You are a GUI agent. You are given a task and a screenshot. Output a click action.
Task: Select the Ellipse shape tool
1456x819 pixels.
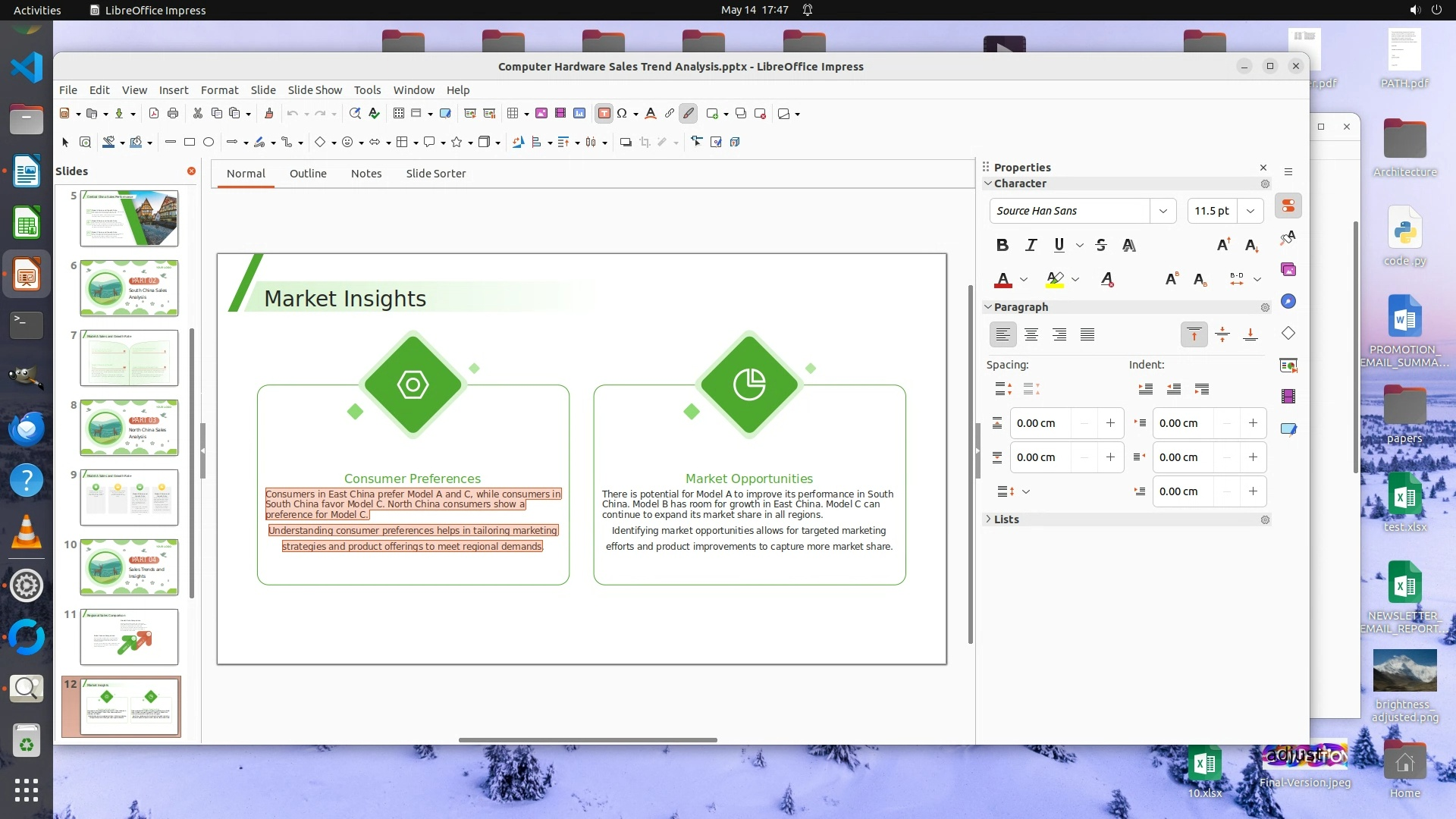209,142
